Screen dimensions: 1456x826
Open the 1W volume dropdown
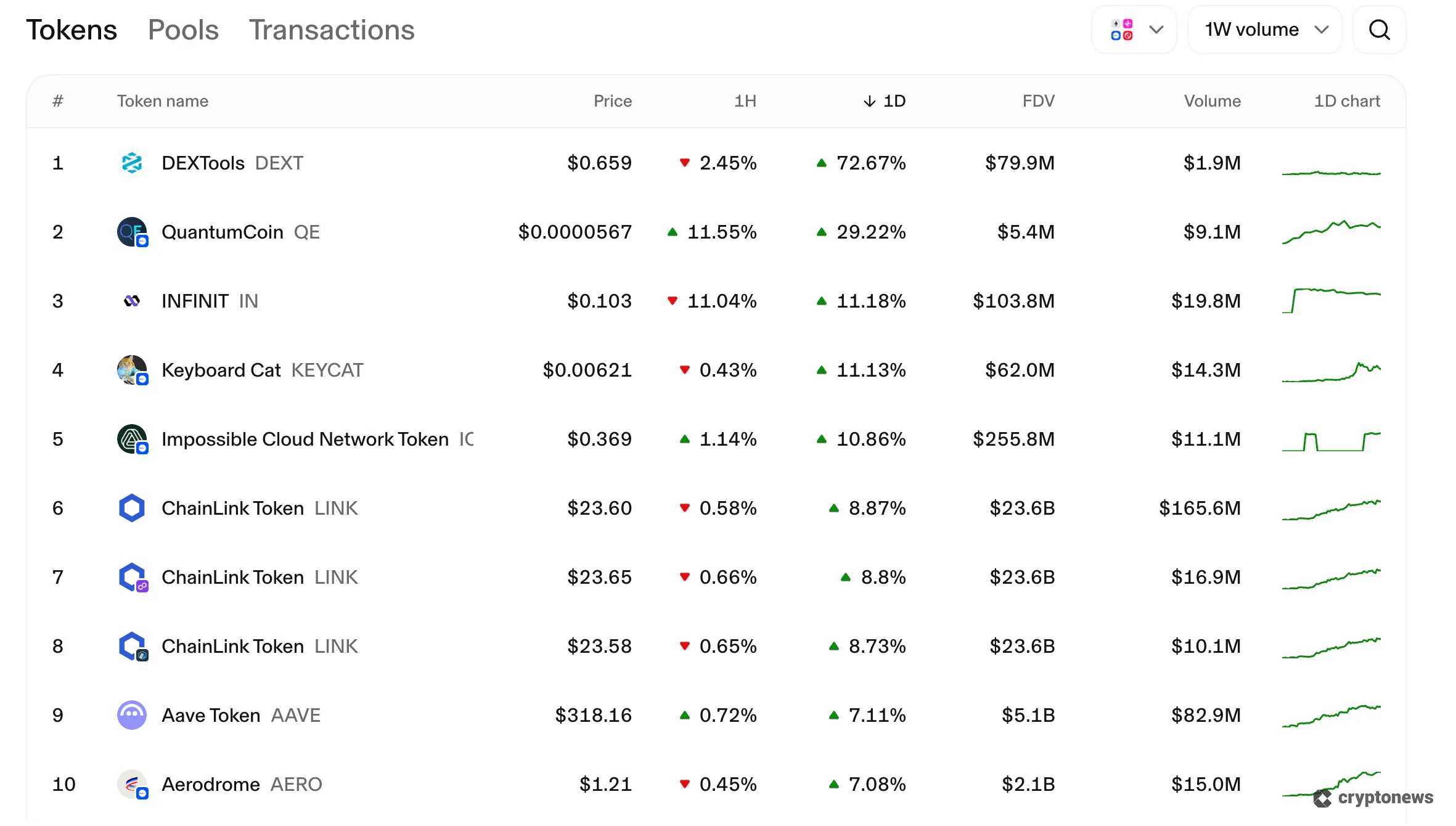(x=1265, y=29)
